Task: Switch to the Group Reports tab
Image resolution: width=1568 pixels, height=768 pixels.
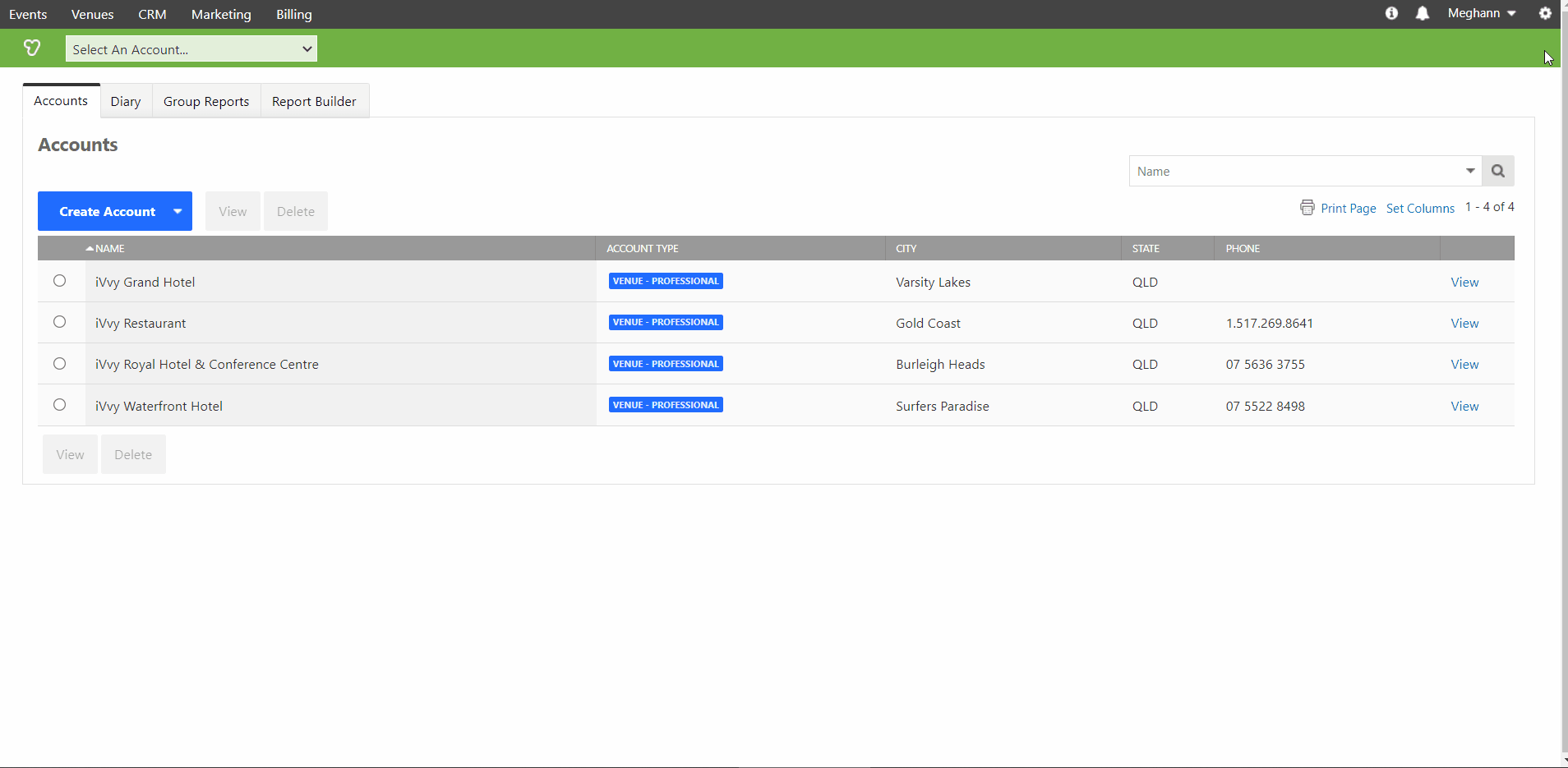Action: coord(206,101)
